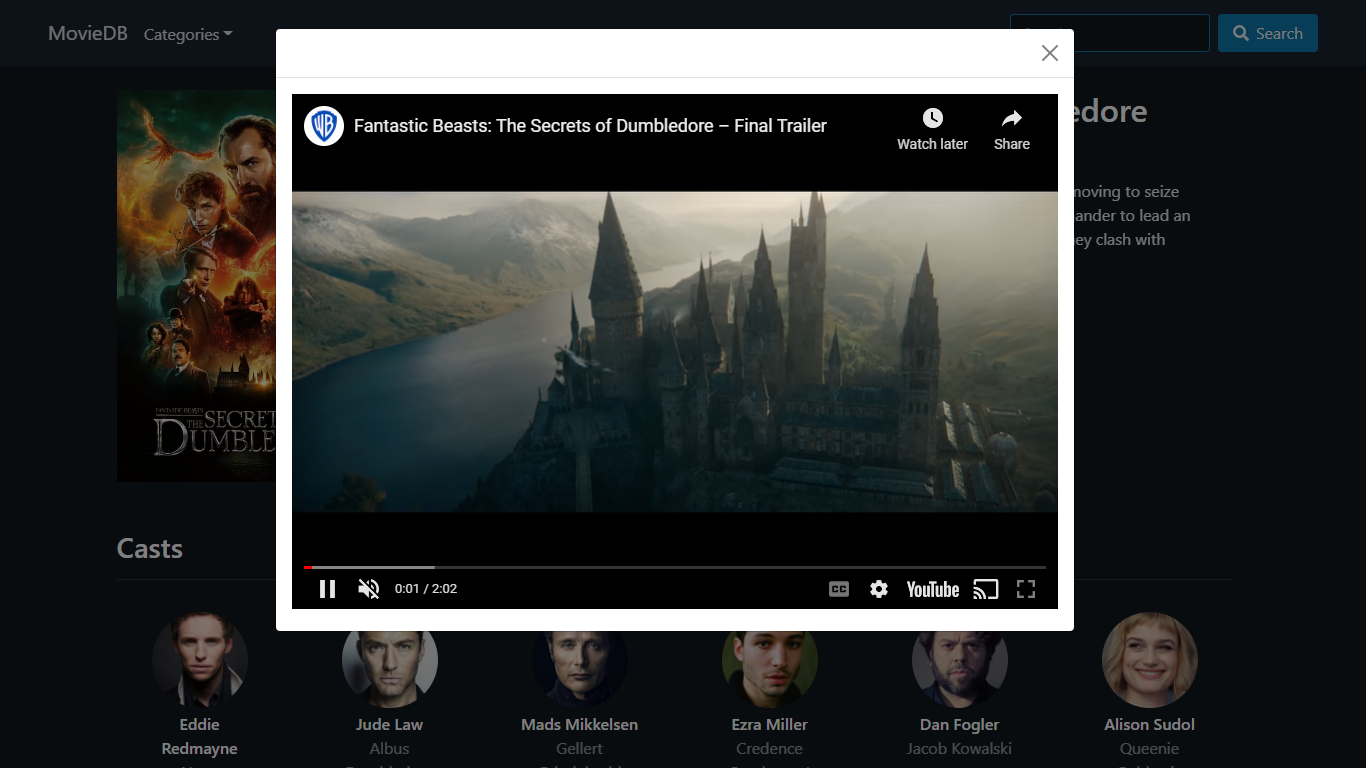
Task: Go to the MovieDB home link
Action: (88, 33)
